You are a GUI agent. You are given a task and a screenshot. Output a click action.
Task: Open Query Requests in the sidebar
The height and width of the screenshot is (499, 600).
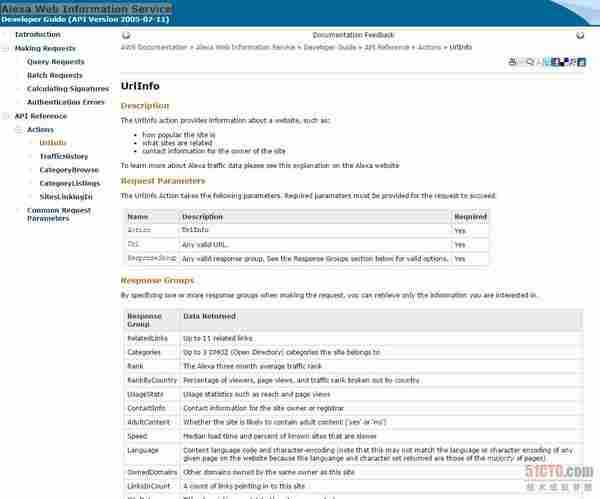pos(55,62)
